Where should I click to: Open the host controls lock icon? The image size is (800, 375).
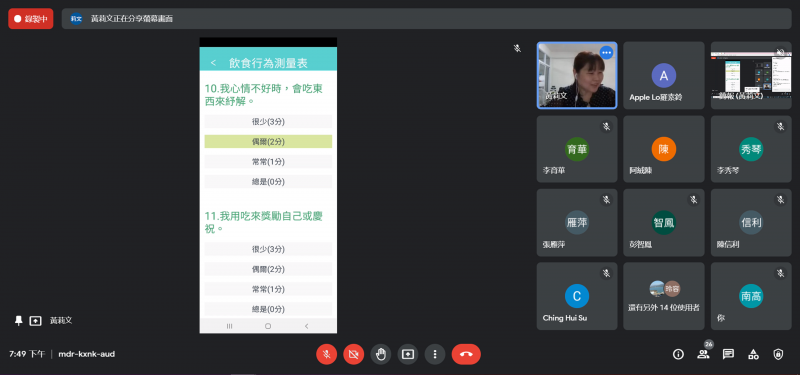tap(778, 354)
